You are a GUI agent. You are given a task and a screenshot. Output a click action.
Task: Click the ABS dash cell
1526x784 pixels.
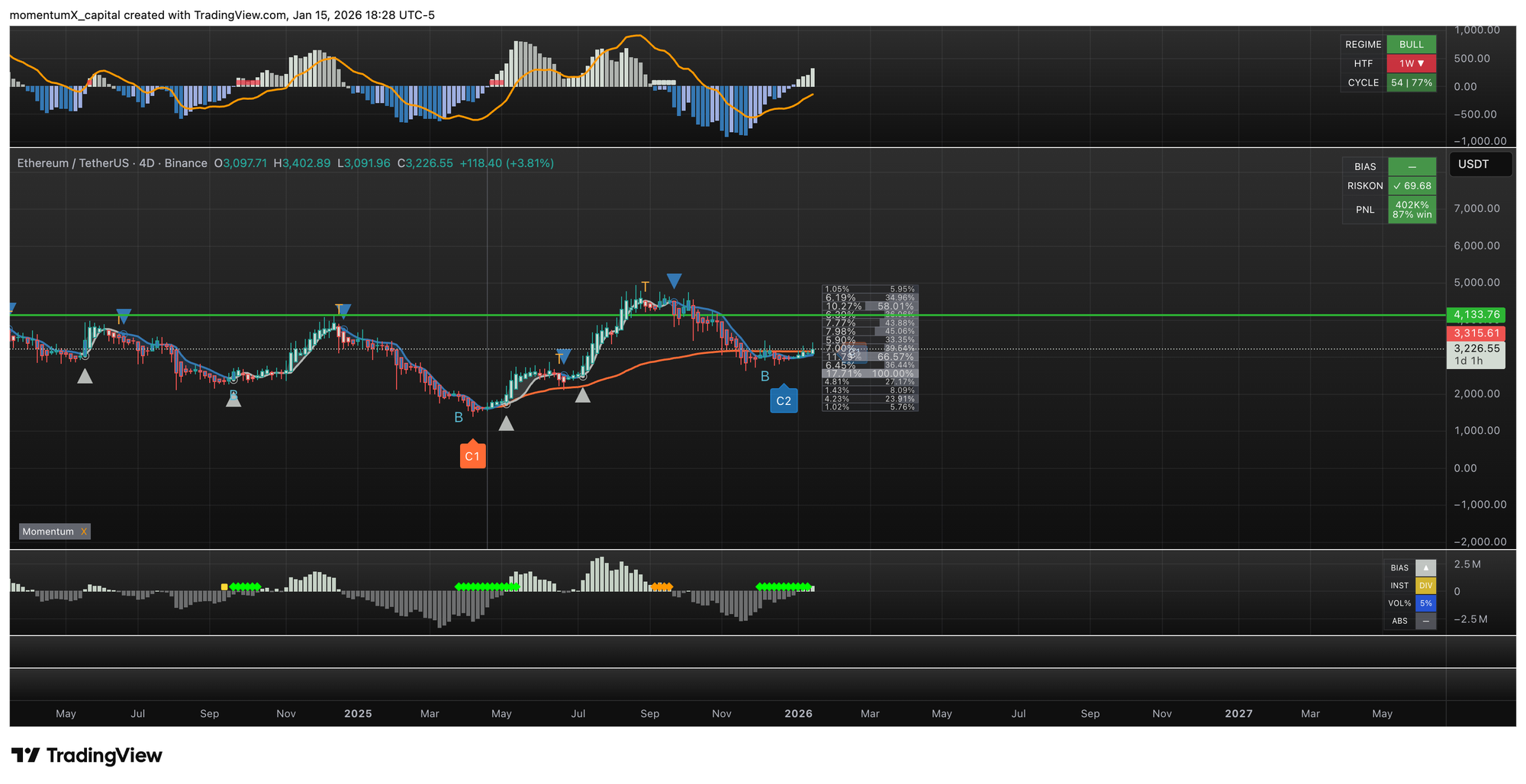tap(1425, 621)
